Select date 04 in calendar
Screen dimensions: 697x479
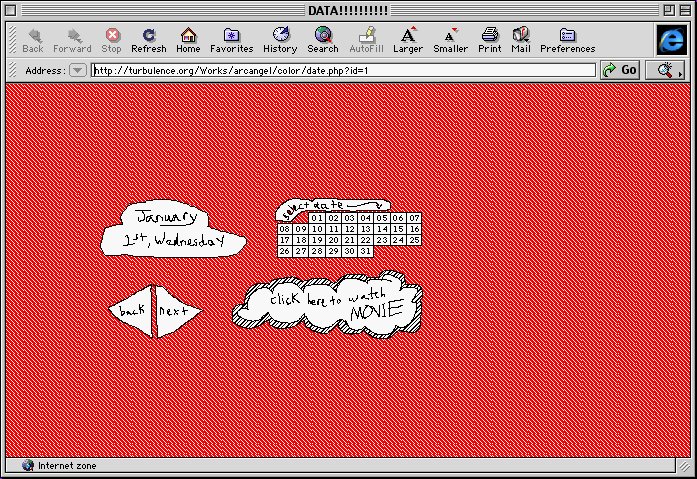tap(365, 218)
